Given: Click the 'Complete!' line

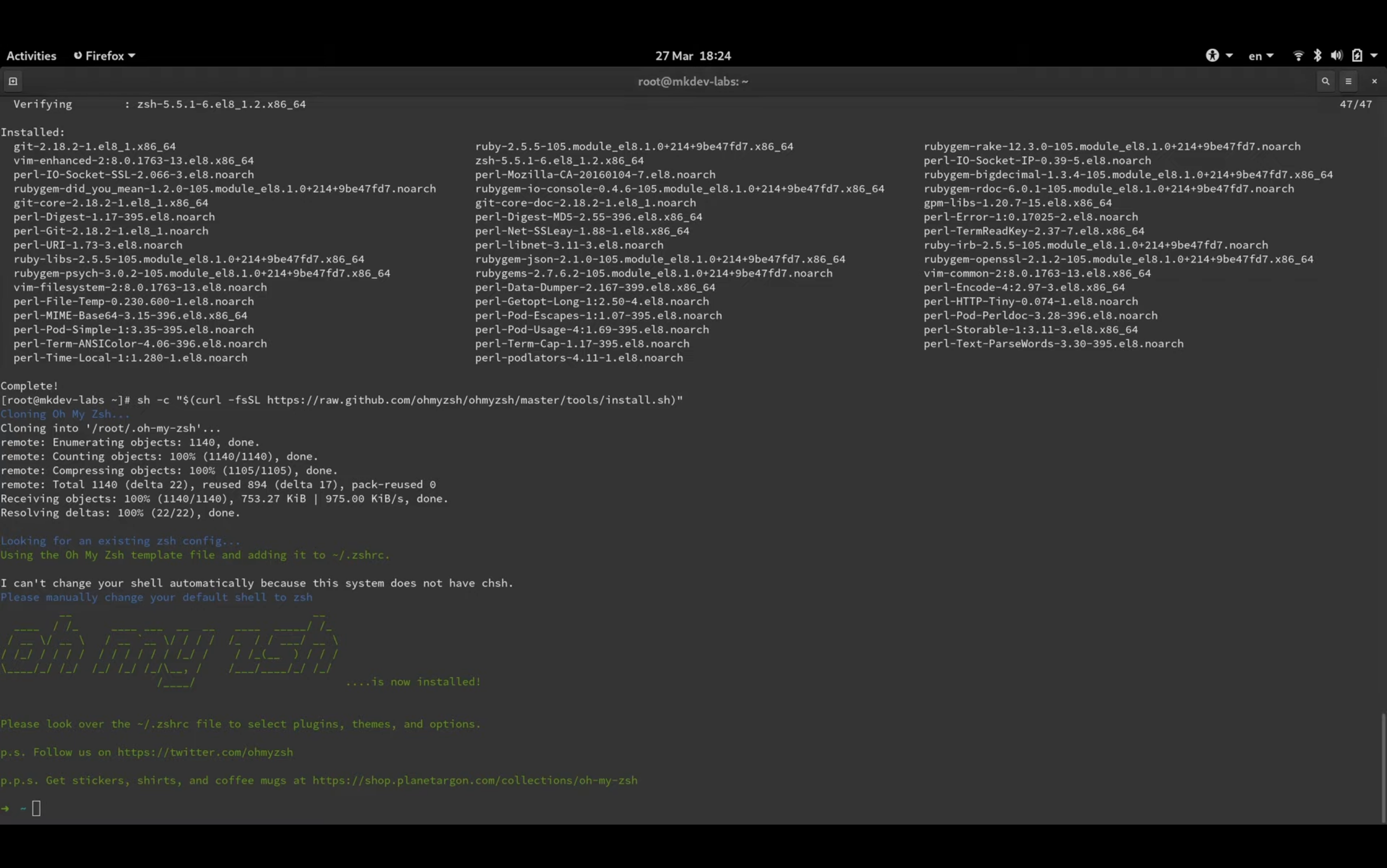Looking at the screenshot, I should [29, 386].
